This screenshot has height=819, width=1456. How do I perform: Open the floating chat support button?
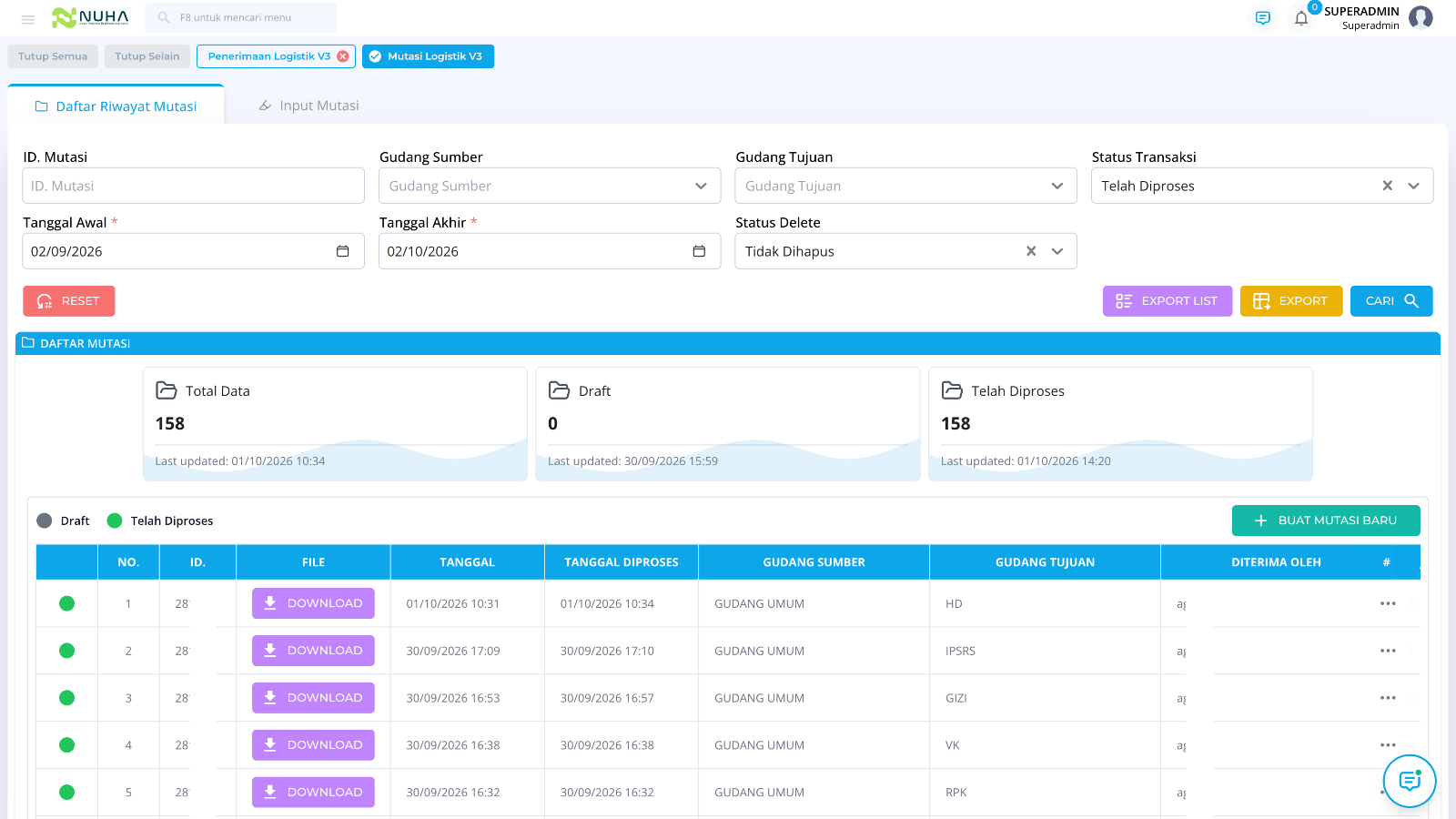(1410, 781)
